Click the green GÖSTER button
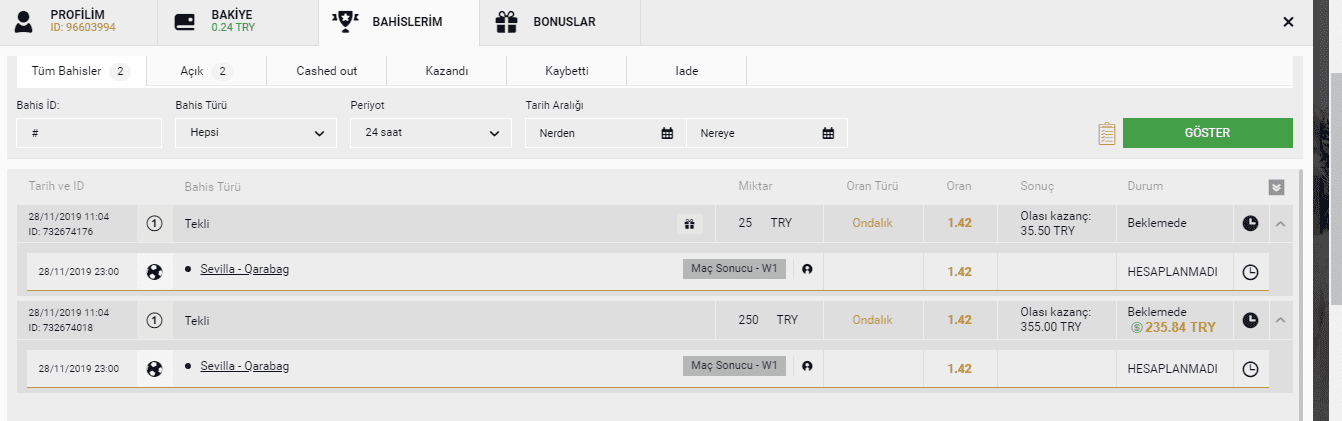The image size is (1342, 421). [x=1207, y=133]
